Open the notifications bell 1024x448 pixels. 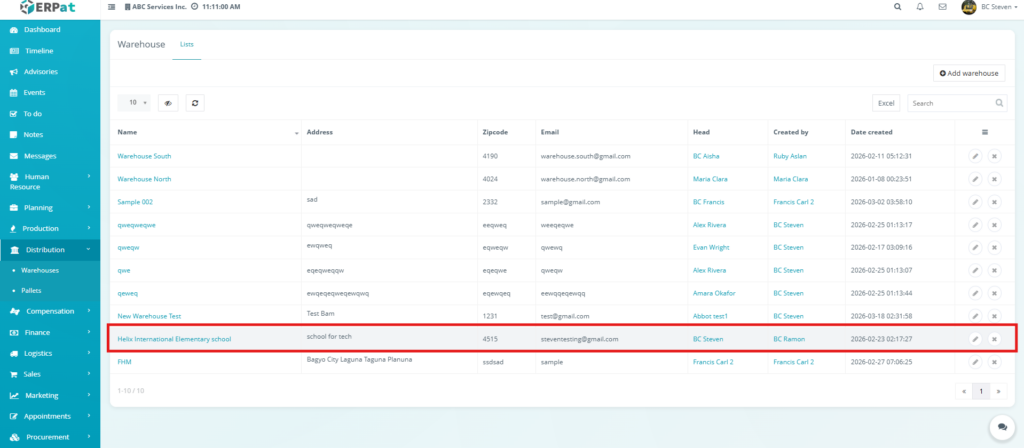click(920, 7)
